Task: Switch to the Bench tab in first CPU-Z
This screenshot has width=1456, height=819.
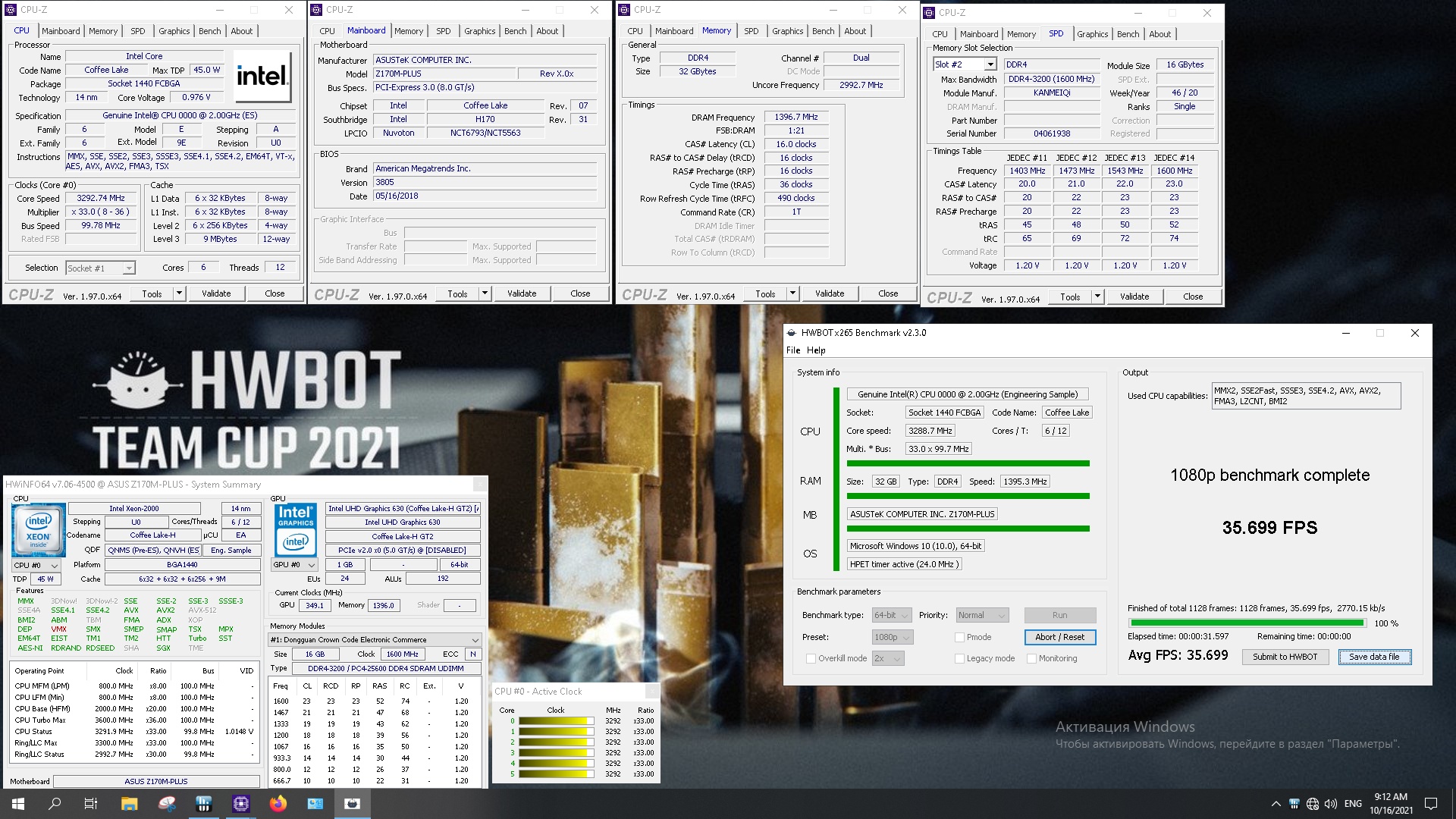Action: click(210, 31)
